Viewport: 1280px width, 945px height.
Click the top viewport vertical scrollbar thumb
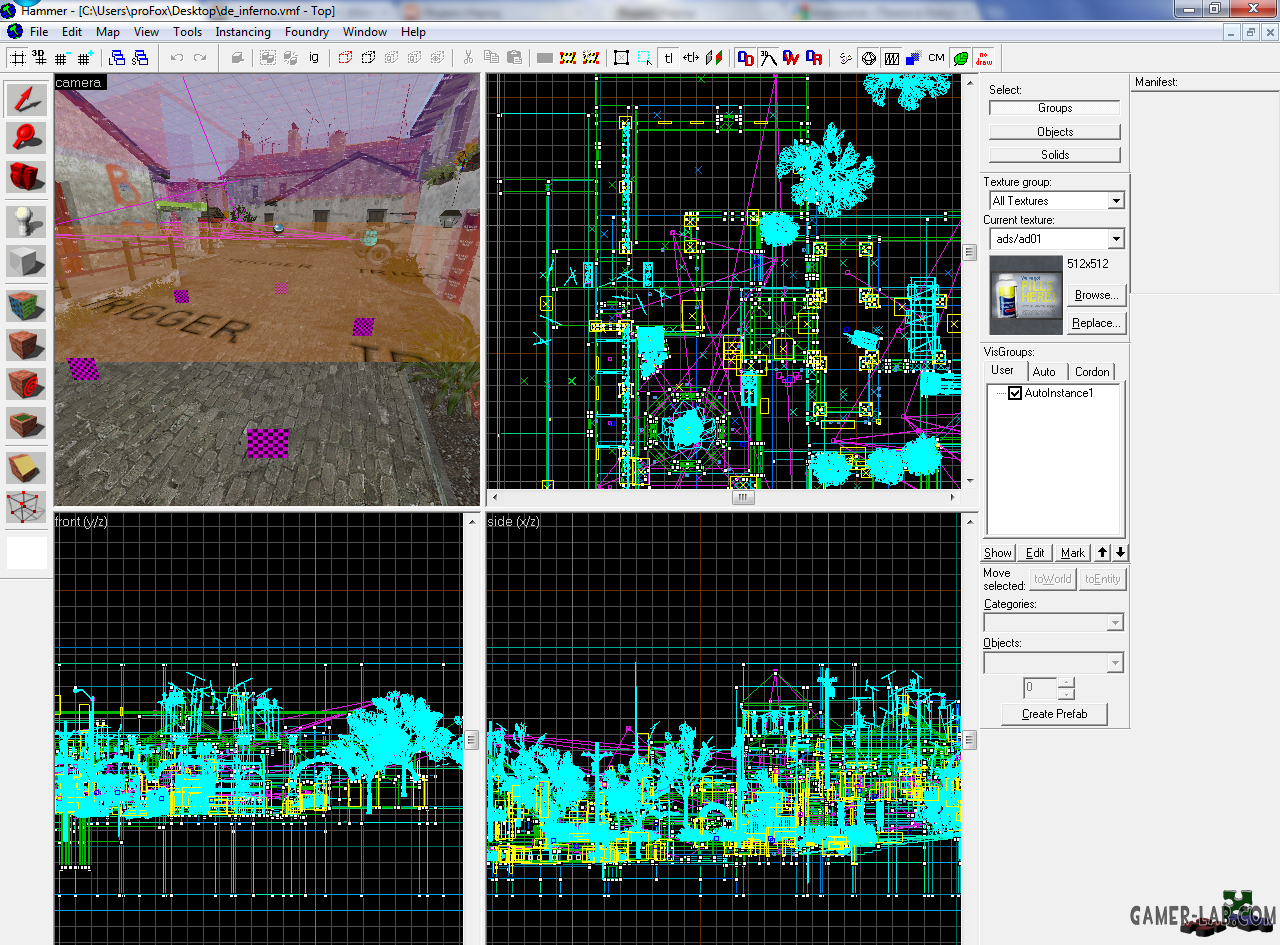pos(969,253)
